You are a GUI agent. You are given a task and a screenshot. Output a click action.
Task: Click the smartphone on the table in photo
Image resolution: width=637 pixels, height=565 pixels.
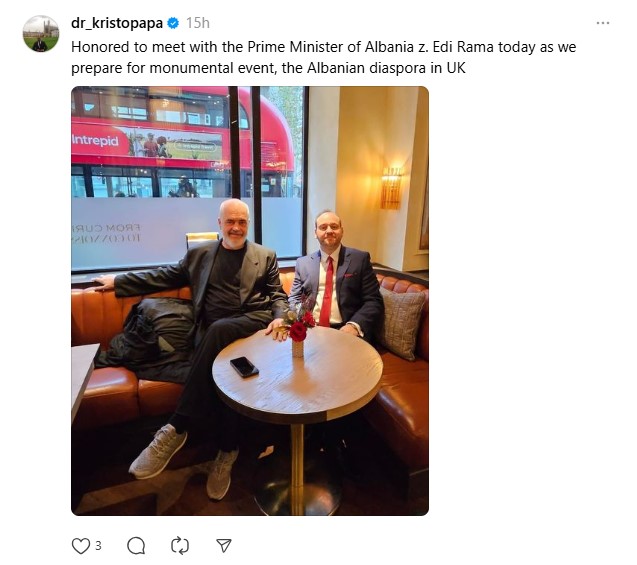[244, 367]
